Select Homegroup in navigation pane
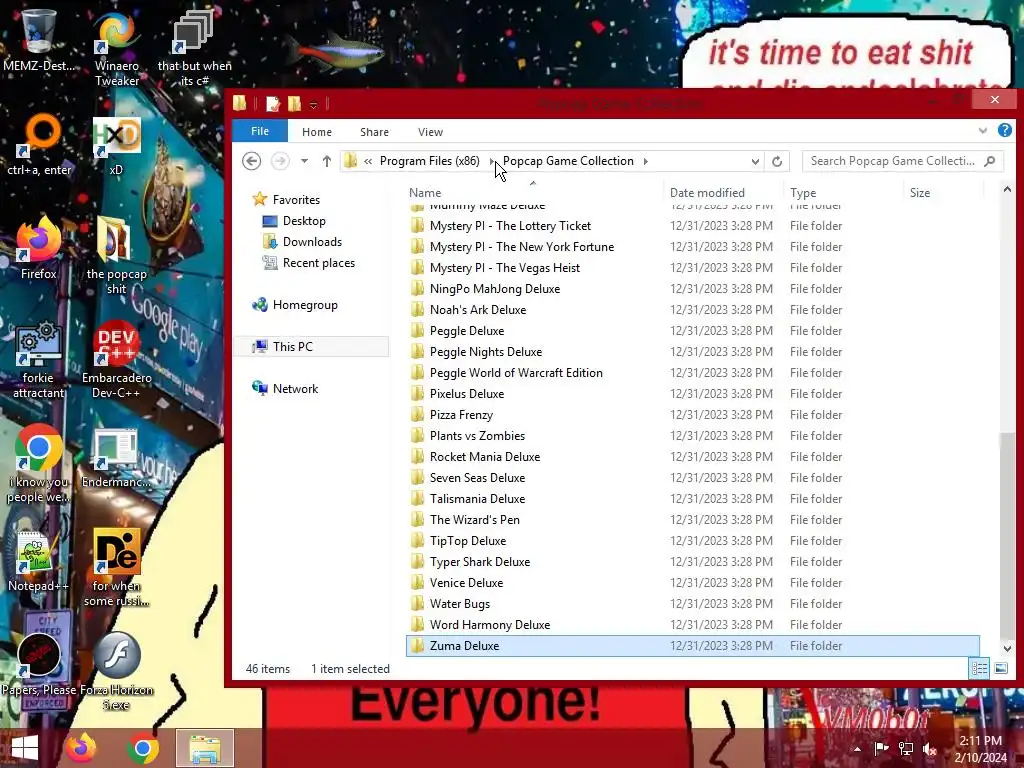 coord(305,305)
